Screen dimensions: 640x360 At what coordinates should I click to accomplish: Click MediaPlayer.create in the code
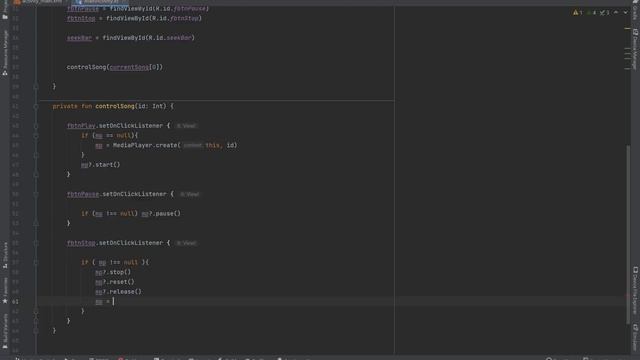pos(145,145)
